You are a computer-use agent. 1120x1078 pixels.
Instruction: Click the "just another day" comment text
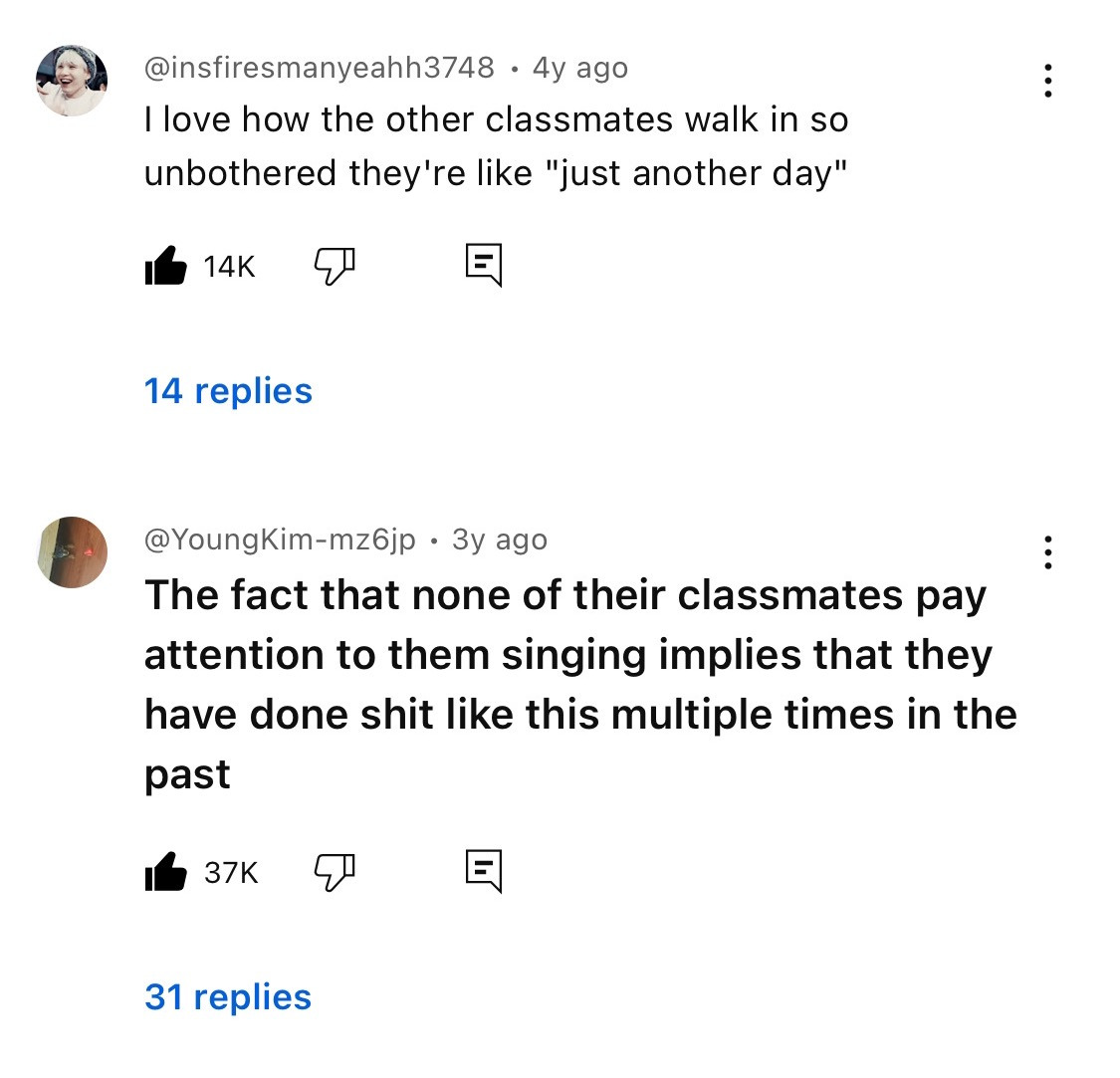point(496,146)
